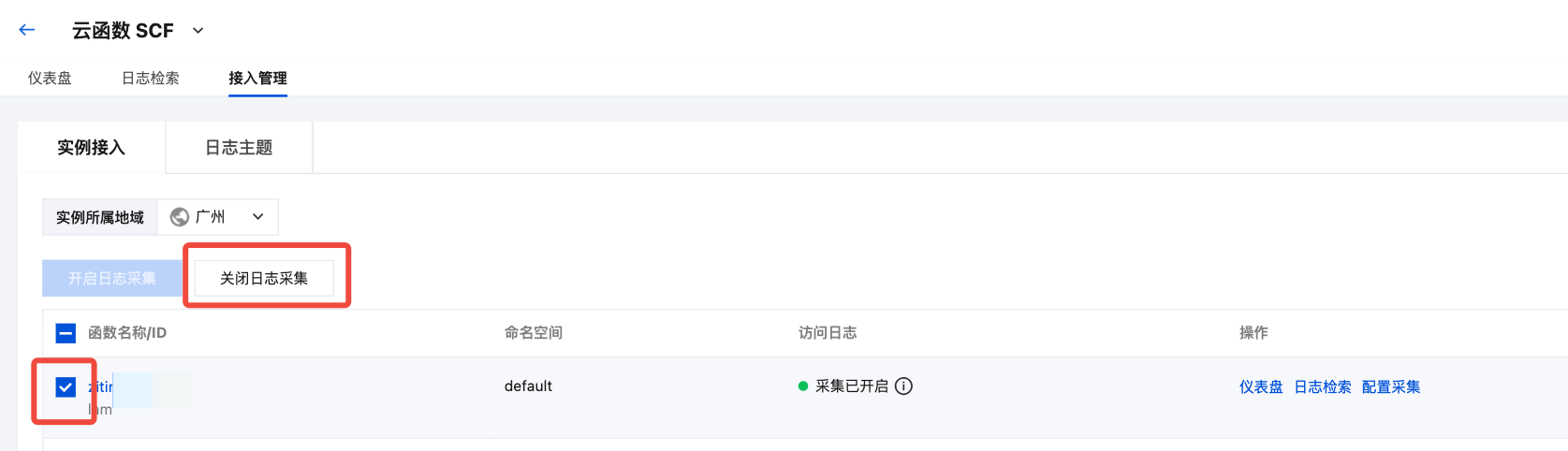Open the 广州 region dropdown
Image resolution: width=1568 pixels, height=451 pixels.
(x=217, y=217)
